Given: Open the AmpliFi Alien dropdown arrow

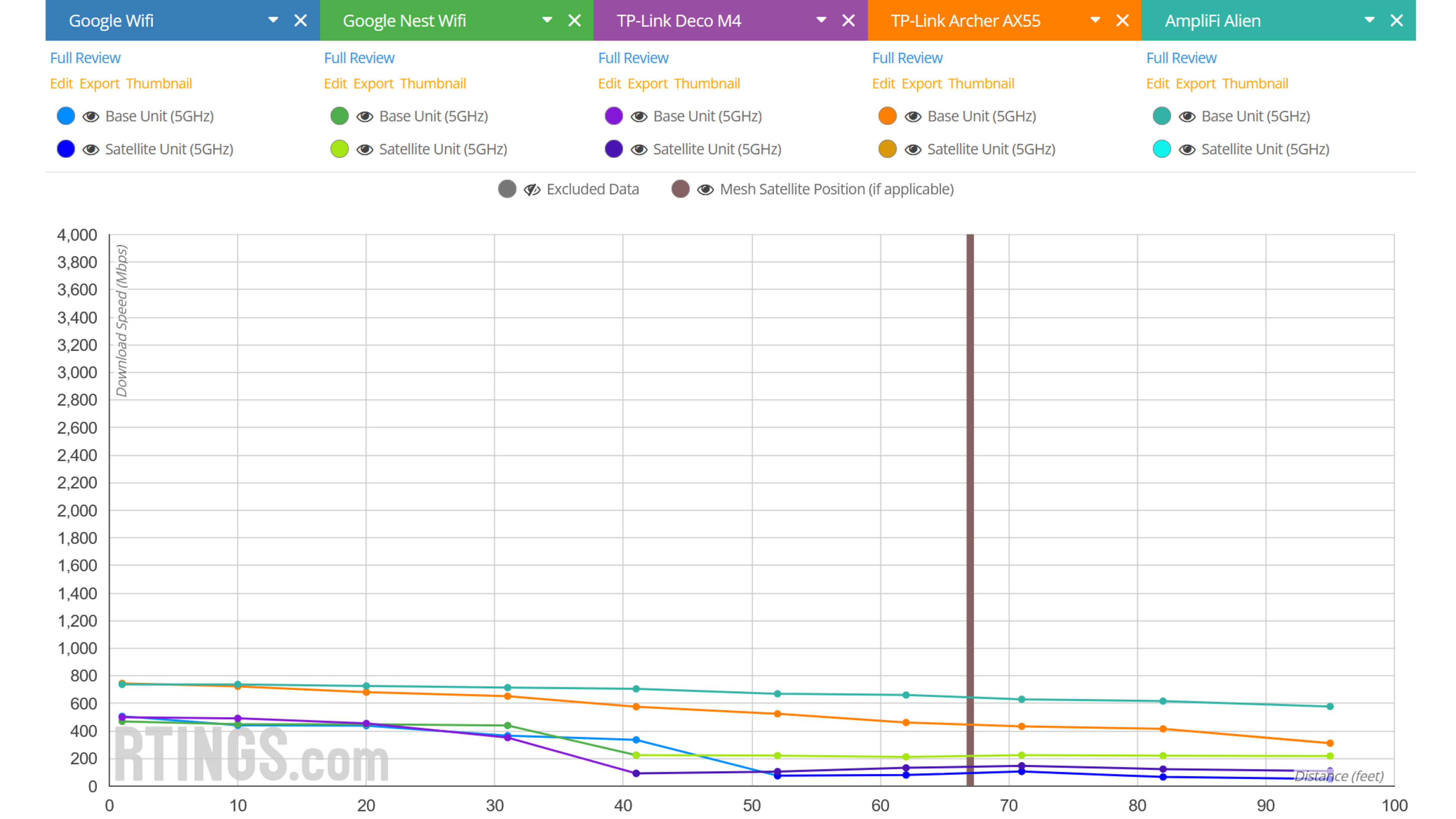Looking at the screenshot, I should point(1370,20).
